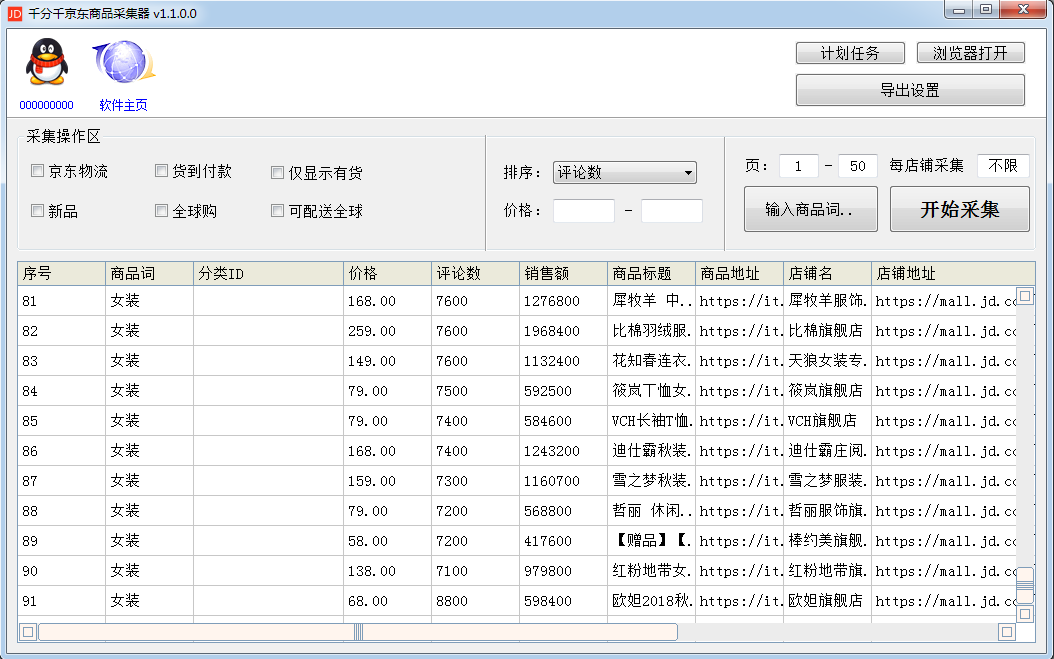Screen dimensions: 1054x659
Task: Click the 评论数 column header
Action: pyautogui.click(x=476, y=274)
